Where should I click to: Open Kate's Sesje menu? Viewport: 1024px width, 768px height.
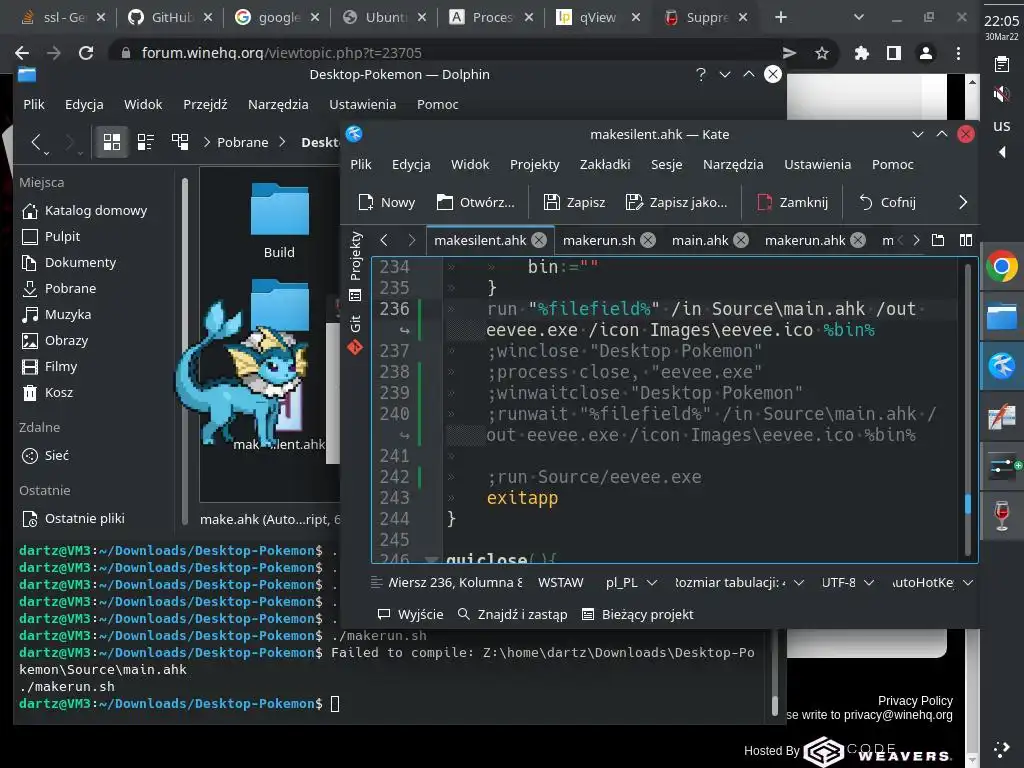tap(666, 165)
